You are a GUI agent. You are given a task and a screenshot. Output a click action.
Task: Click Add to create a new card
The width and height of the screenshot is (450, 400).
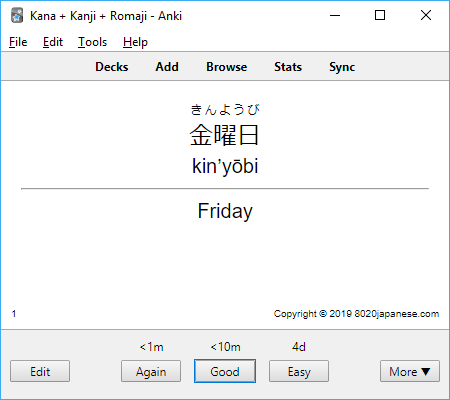pyautogui.click(x=167, y=67)
